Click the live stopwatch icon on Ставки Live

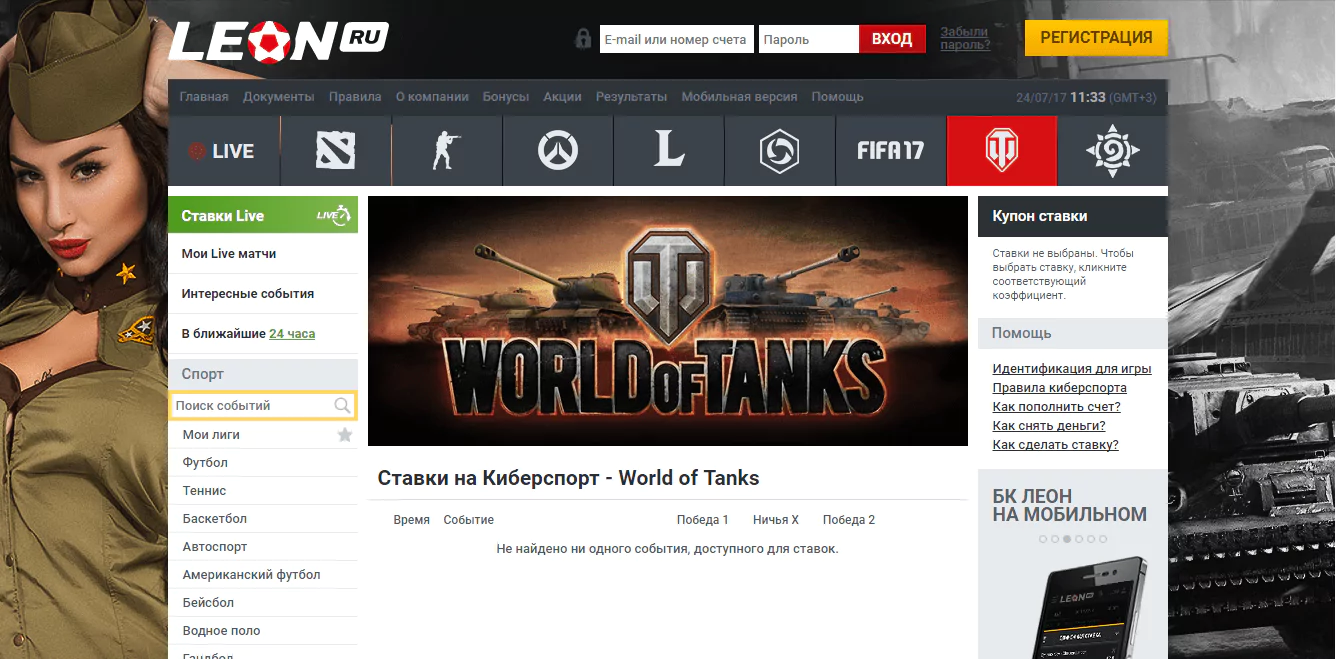333,215
